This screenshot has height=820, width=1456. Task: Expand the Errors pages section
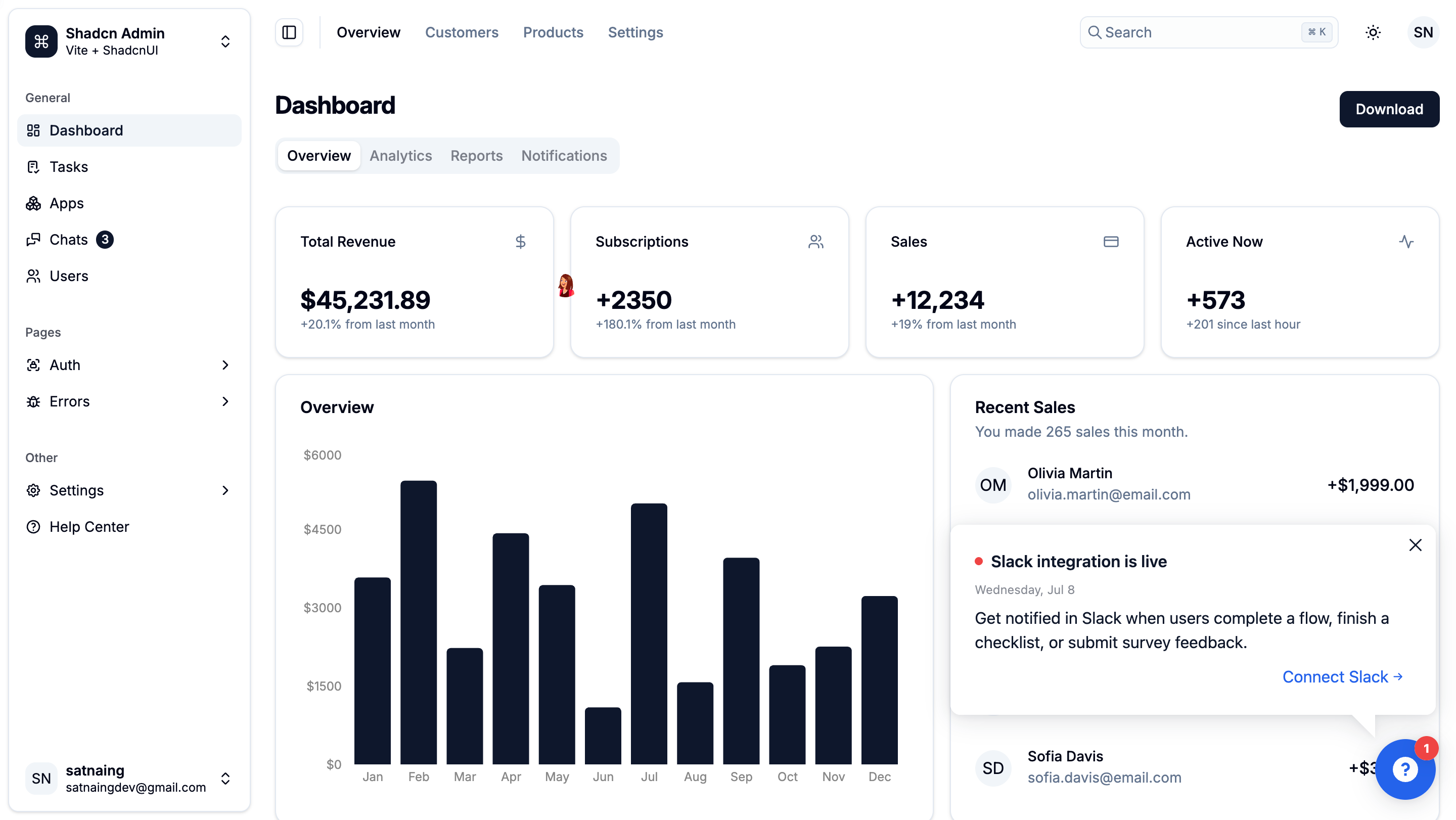coord(129,401)
